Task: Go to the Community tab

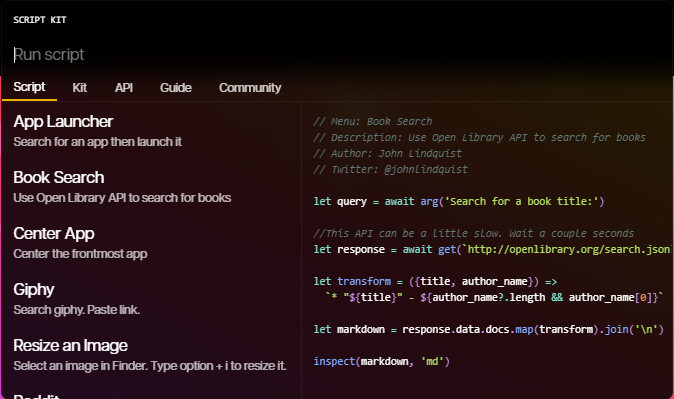Action: (x=250, y=88)
